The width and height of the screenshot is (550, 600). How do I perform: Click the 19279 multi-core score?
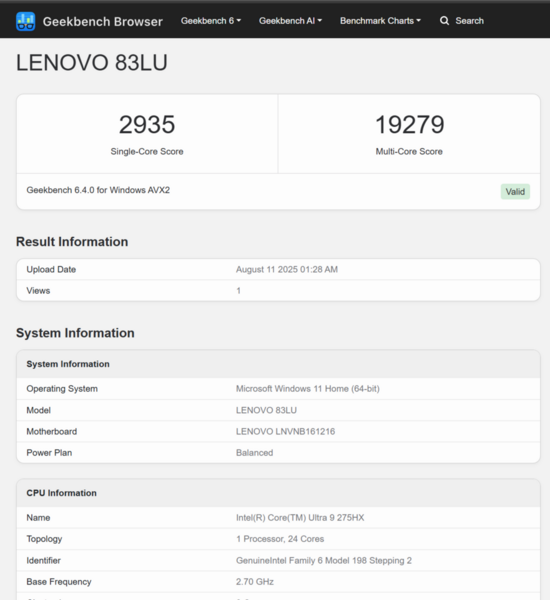click(410, 124)
